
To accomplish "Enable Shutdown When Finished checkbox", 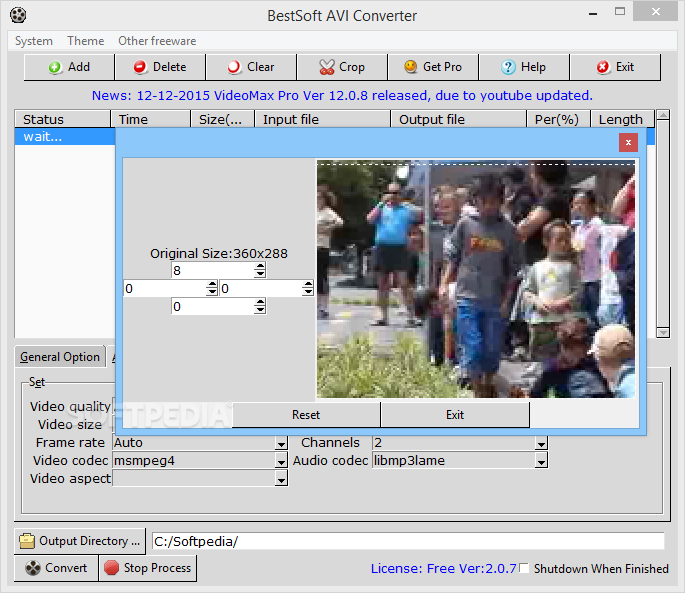I will pyautogui.click(x=525, y=568).
